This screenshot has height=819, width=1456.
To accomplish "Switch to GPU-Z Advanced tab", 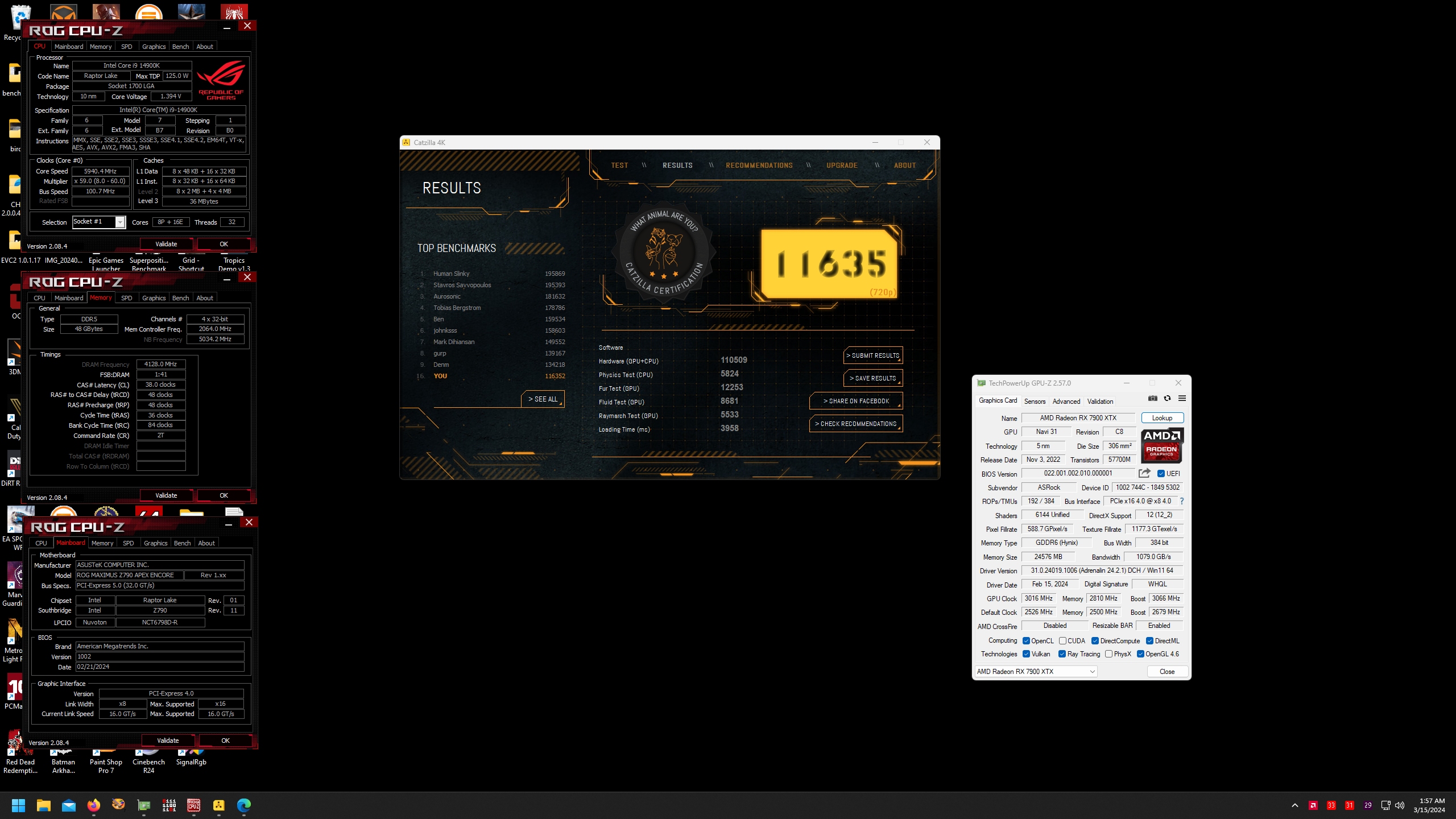I will point(1066,402).
